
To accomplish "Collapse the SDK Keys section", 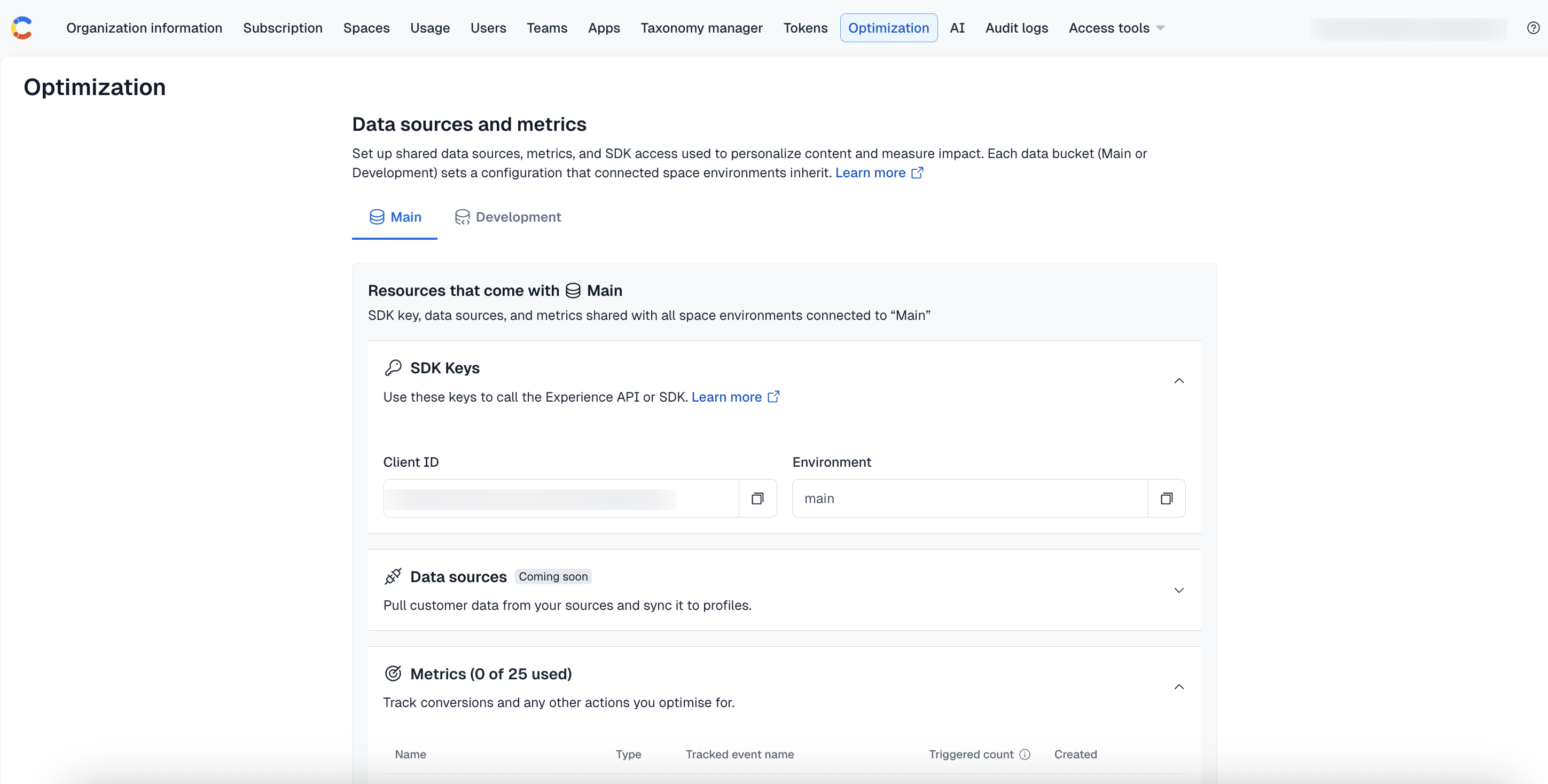I will click(1179, 381).
